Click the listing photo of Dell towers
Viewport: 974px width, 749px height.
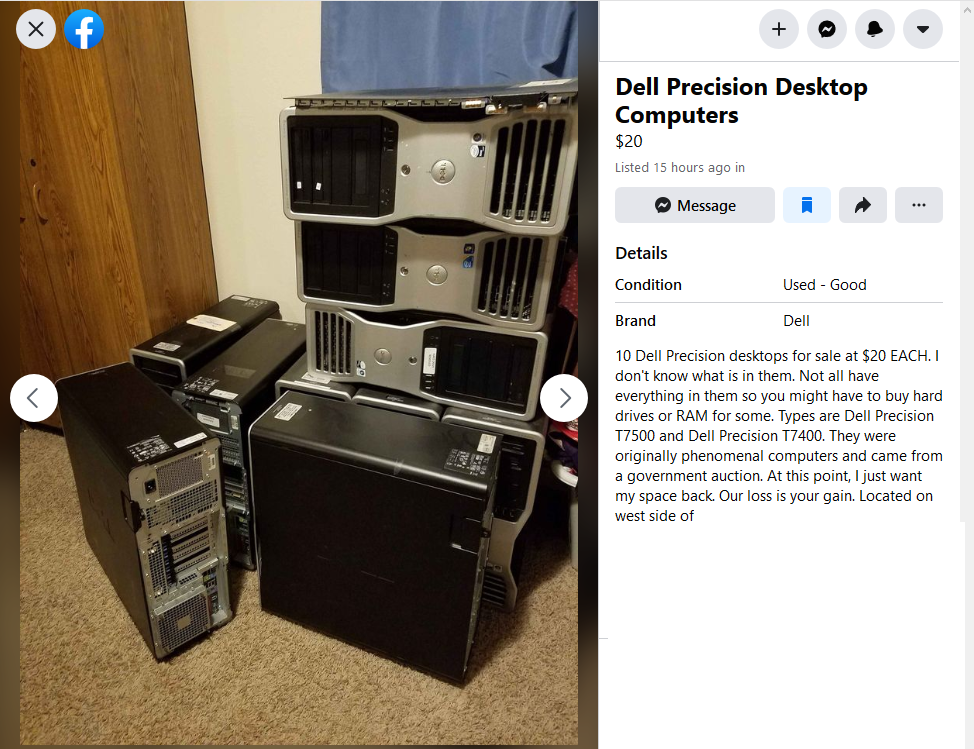[299, 373]
